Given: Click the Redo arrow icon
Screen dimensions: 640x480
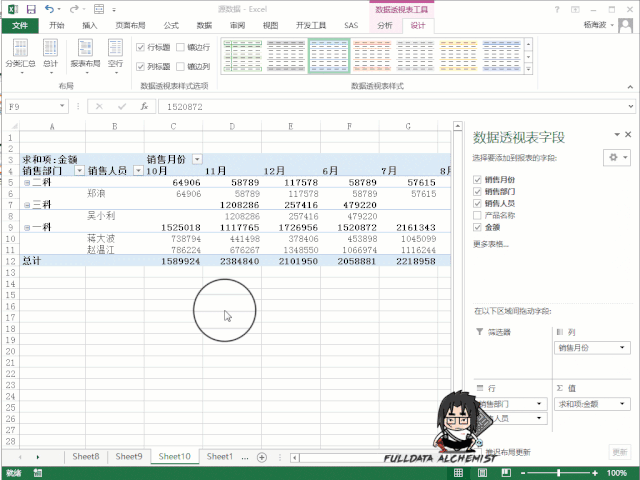Looking at the screenshot, I should 74,9.
